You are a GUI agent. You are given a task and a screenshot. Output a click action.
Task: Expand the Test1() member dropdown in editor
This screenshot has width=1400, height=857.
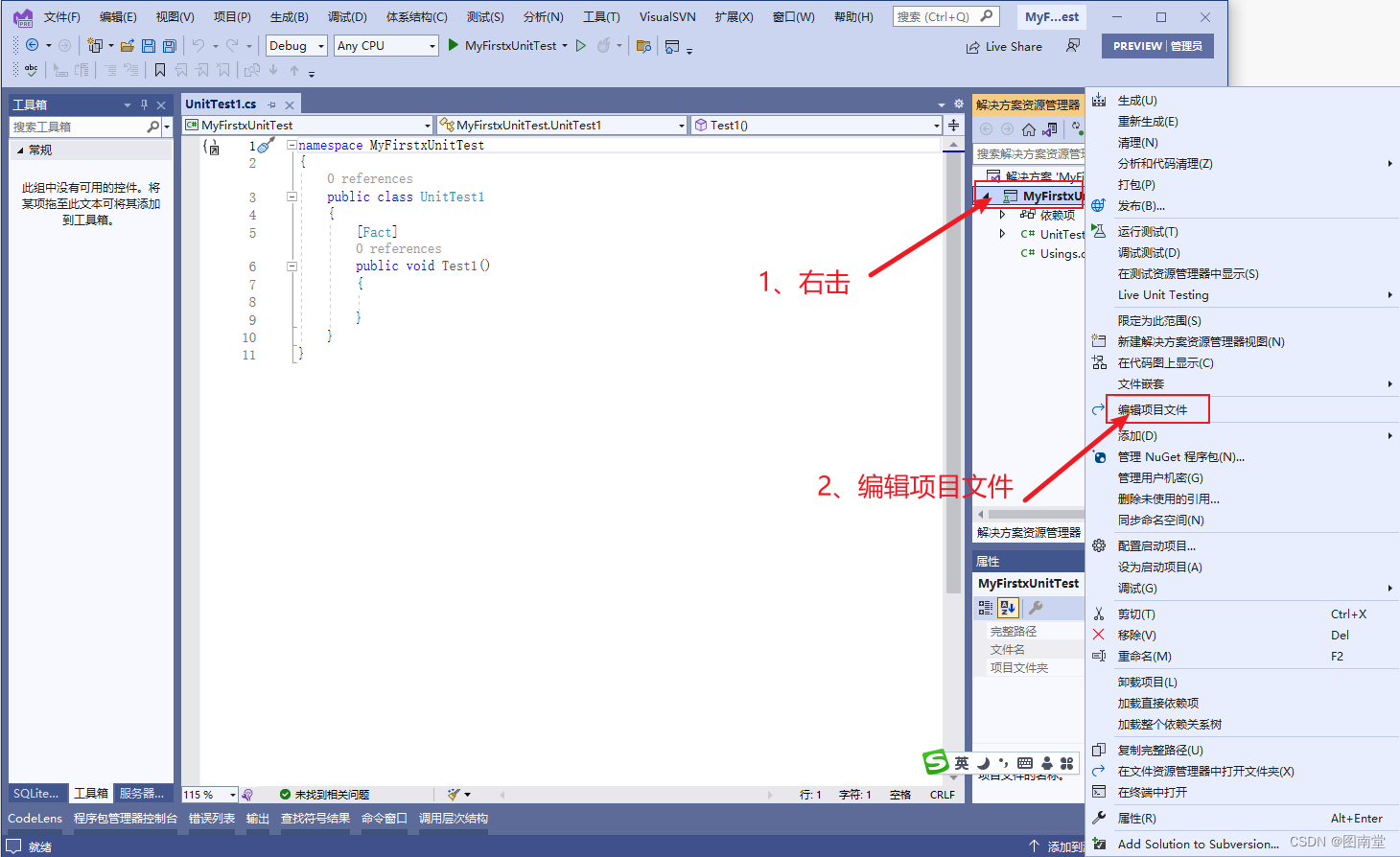937,125
